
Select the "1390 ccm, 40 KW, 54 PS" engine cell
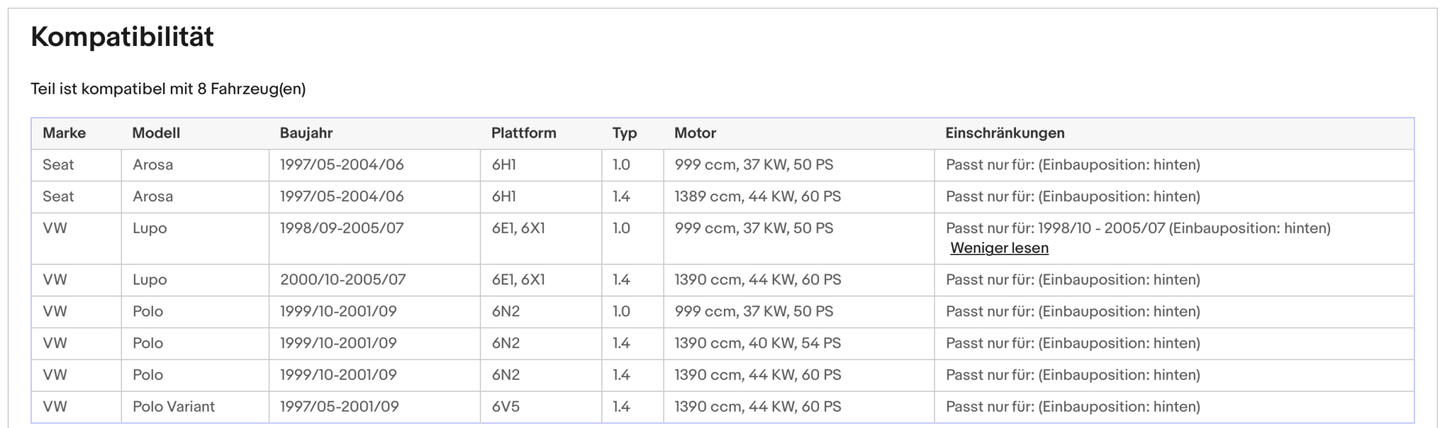757,343
